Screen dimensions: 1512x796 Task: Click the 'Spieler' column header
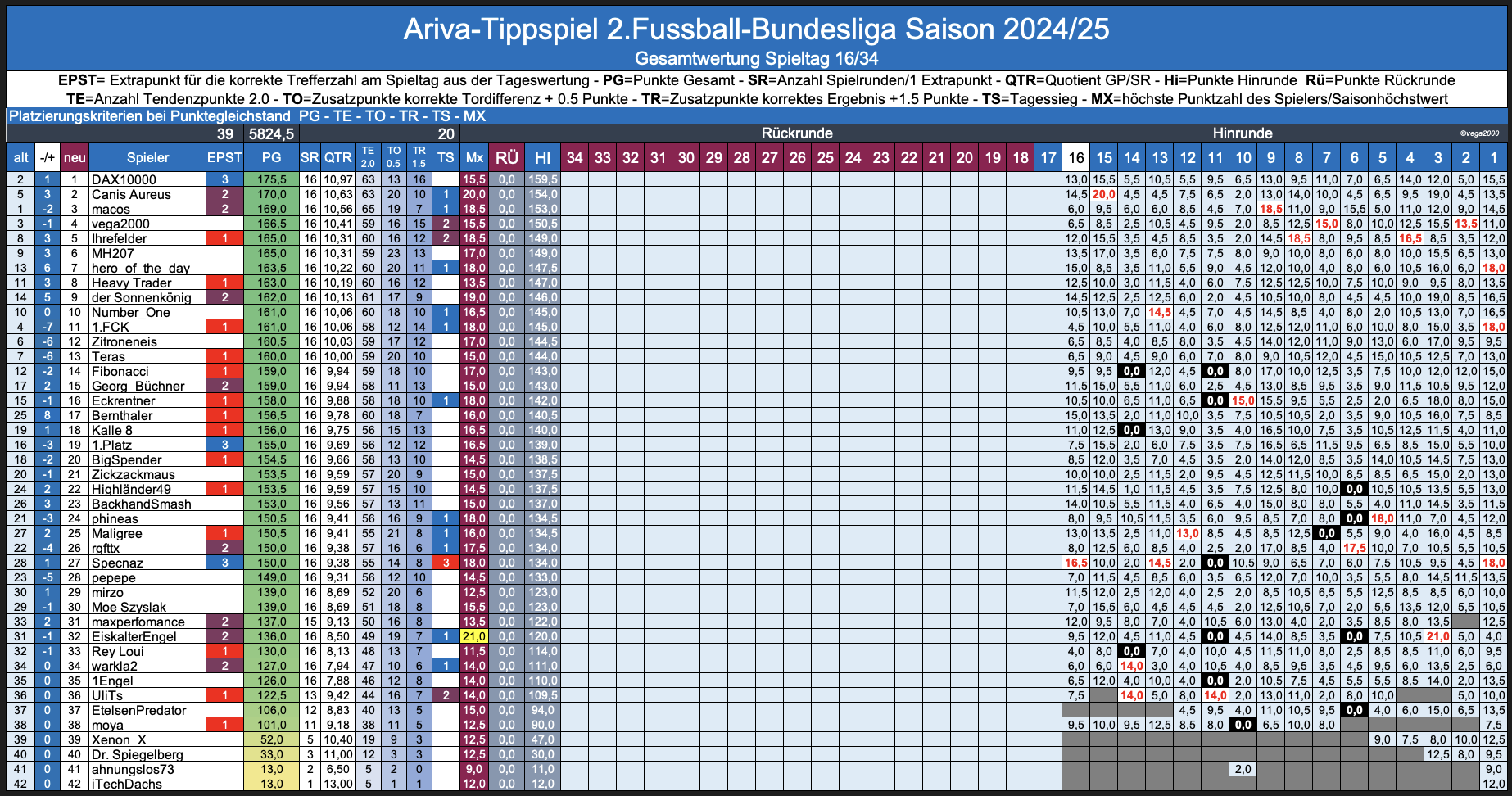coord(147,158)
